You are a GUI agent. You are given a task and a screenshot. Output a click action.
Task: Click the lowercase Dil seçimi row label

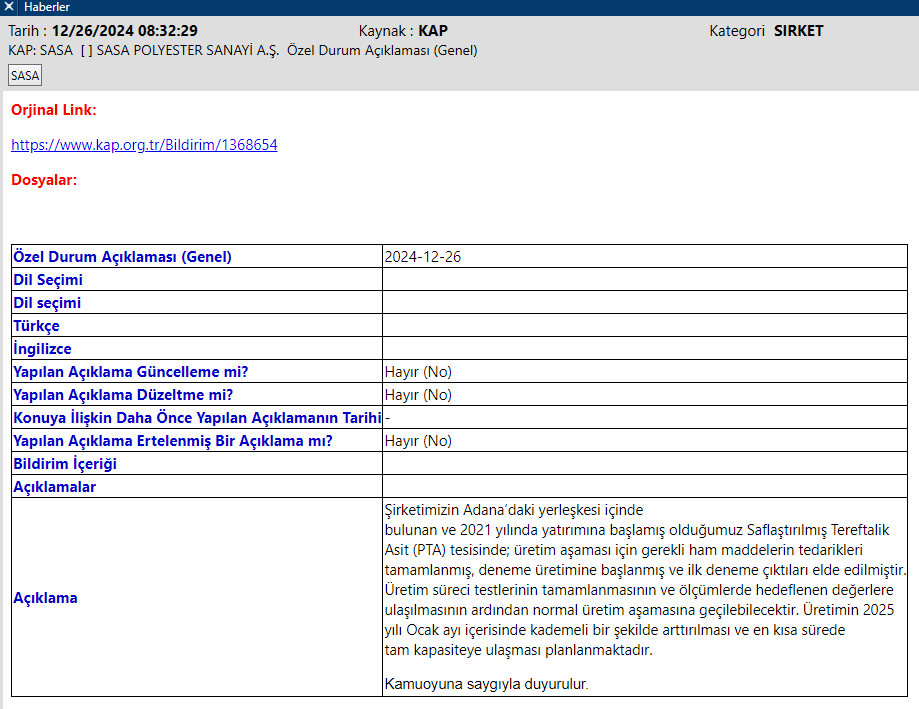click(x=47, y=303)
